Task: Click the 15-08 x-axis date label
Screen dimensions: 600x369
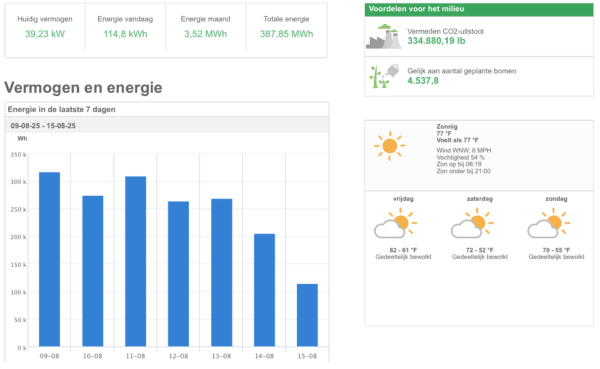Action: pyautogui.click(x=307, y=356)
